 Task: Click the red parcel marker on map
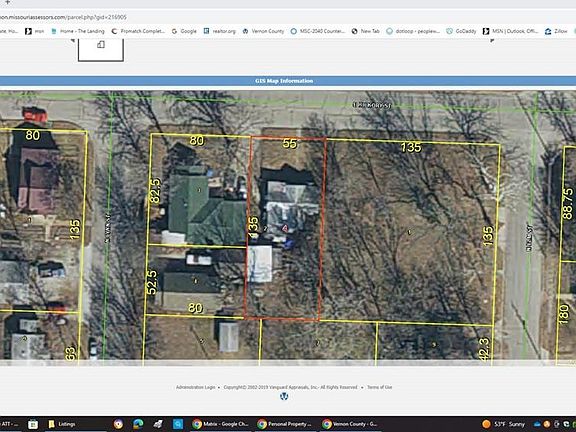coord(285,228)
